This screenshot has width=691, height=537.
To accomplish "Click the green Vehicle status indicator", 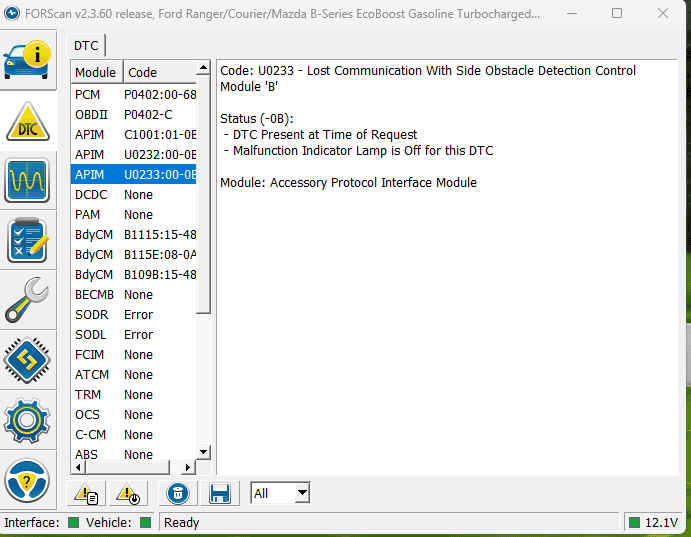I will pyautogui.click(x=145, y=523).
